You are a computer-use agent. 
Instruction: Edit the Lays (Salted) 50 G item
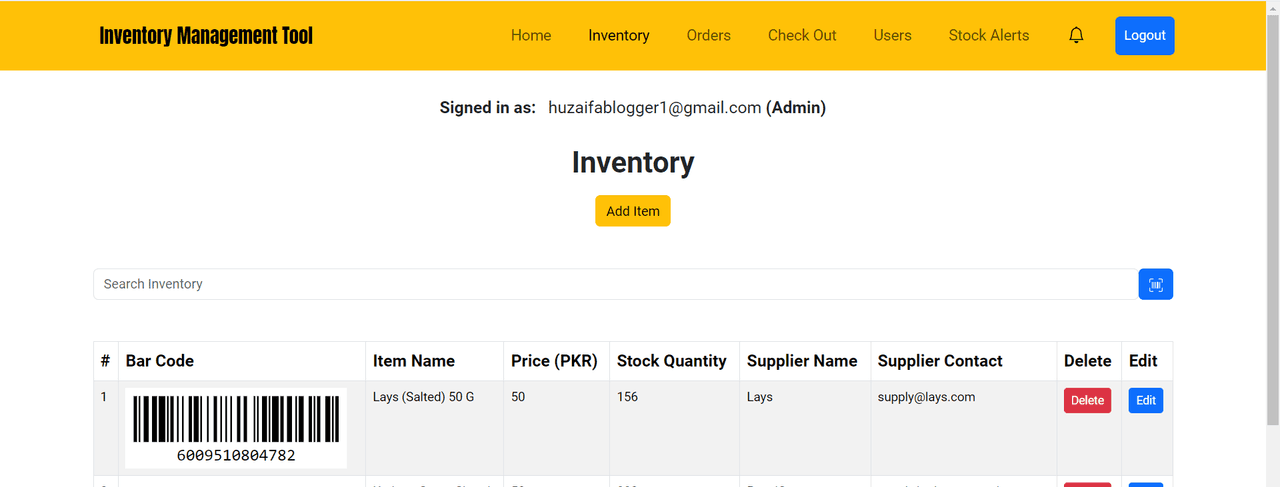pyautogui.click(x=1145, y=401)
